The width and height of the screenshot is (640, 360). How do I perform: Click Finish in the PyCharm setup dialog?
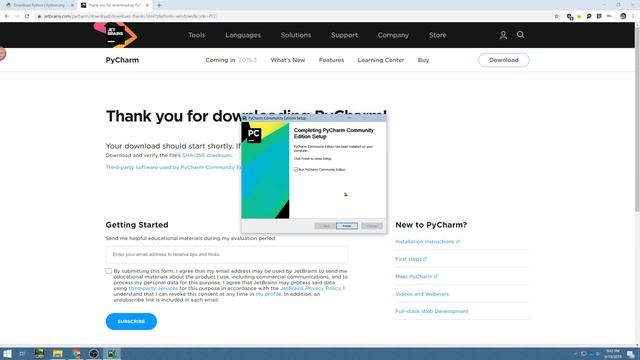(x=347, y=226)
